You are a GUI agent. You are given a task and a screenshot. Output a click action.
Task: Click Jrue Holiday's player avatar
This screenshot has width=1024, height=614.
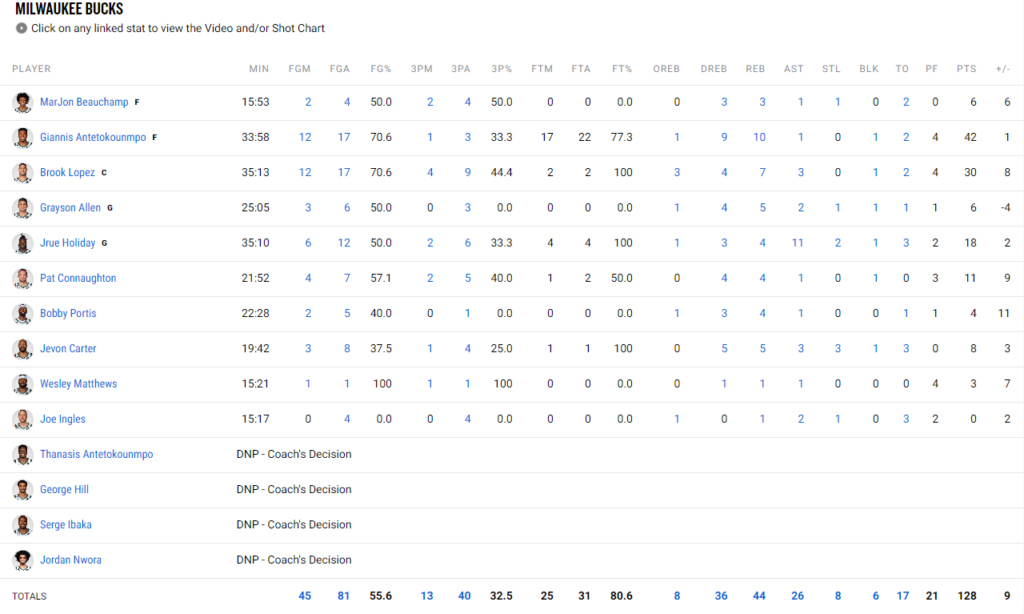[x=22, y=243]
